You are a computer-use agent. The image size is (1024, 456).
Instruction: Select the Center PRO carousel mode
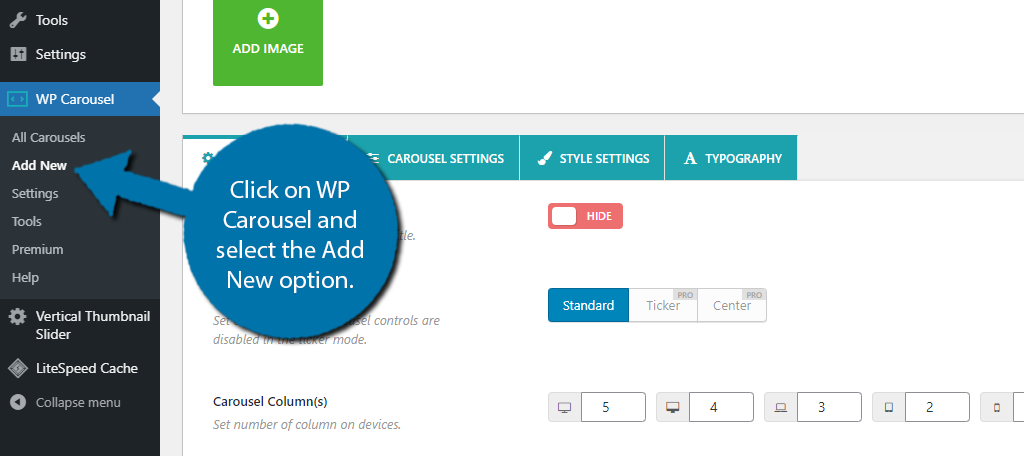[x=732, y=305]
